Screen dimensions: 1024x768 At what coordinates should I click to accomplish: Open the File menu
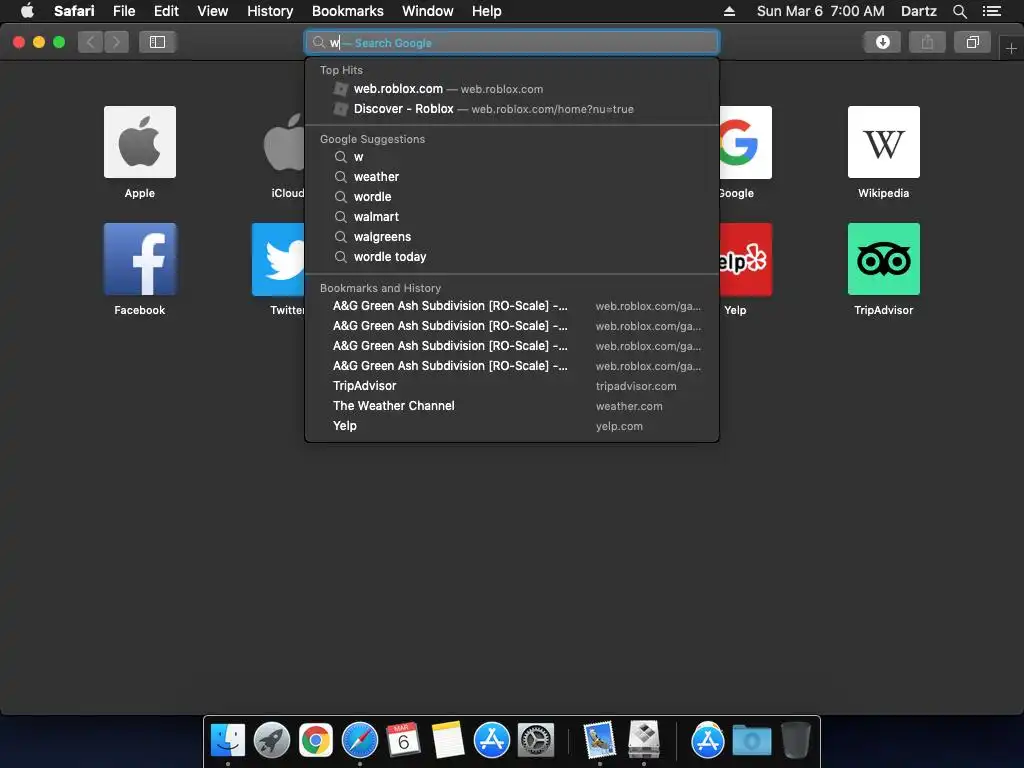[x=123, y=11]
